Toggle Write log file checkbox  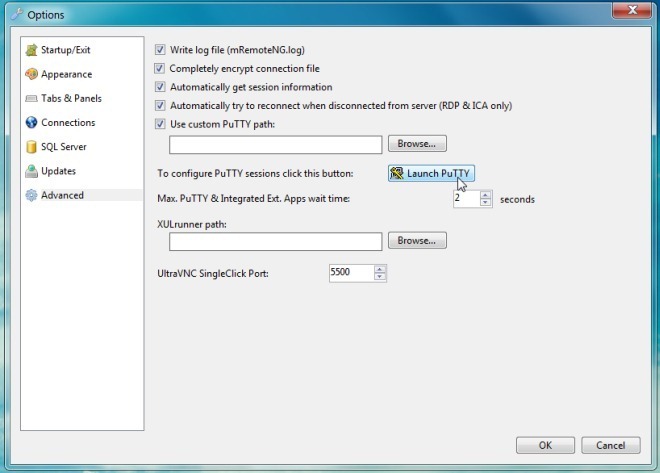click(160, 50)
